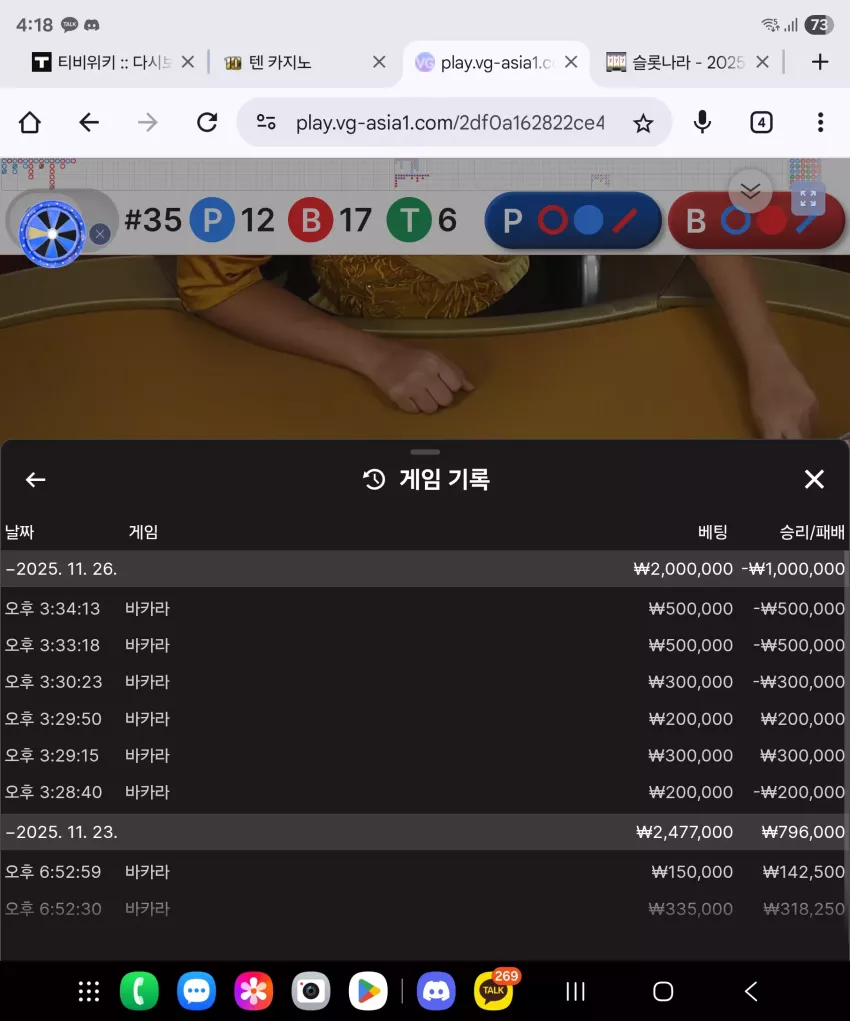850x1021 pixels.
Task: Open the 오후 6:52:30 바카라 record
Action: [x=424, y=908]
